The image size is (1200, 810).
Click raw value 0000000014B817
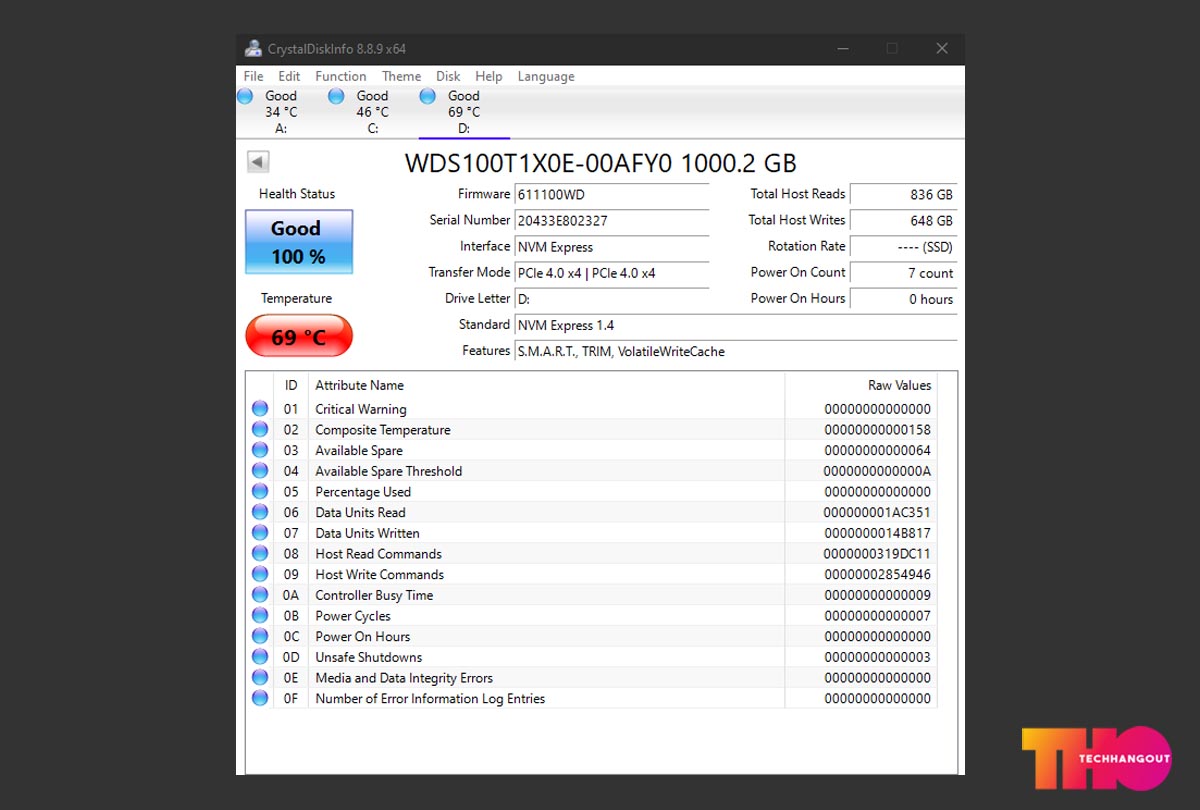pos(878,533)
